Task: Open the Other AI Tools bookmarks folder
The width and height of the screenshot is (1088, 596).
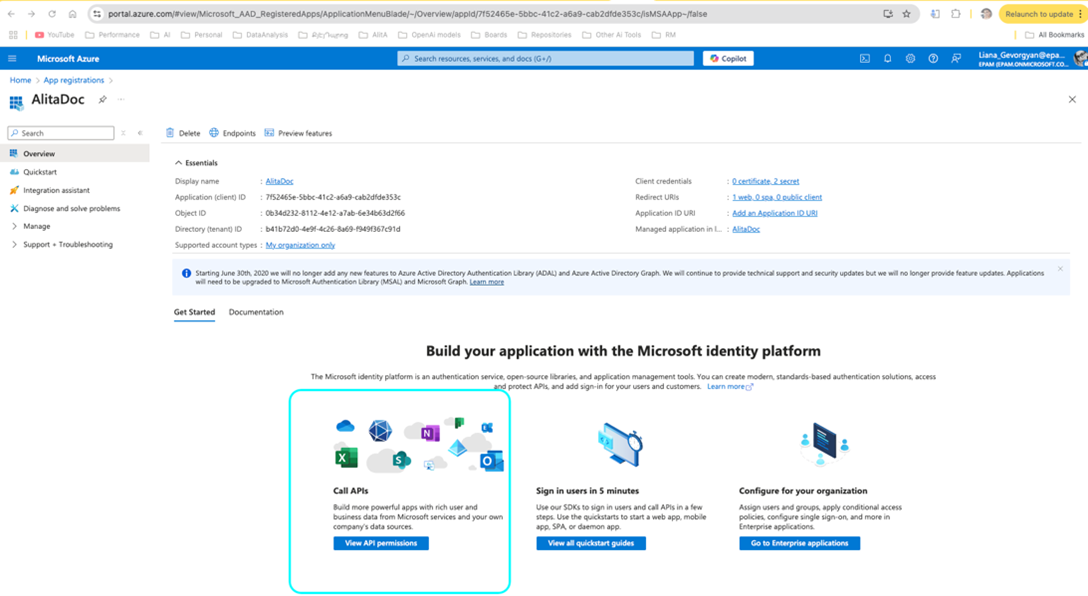Action: coord(611,35)
